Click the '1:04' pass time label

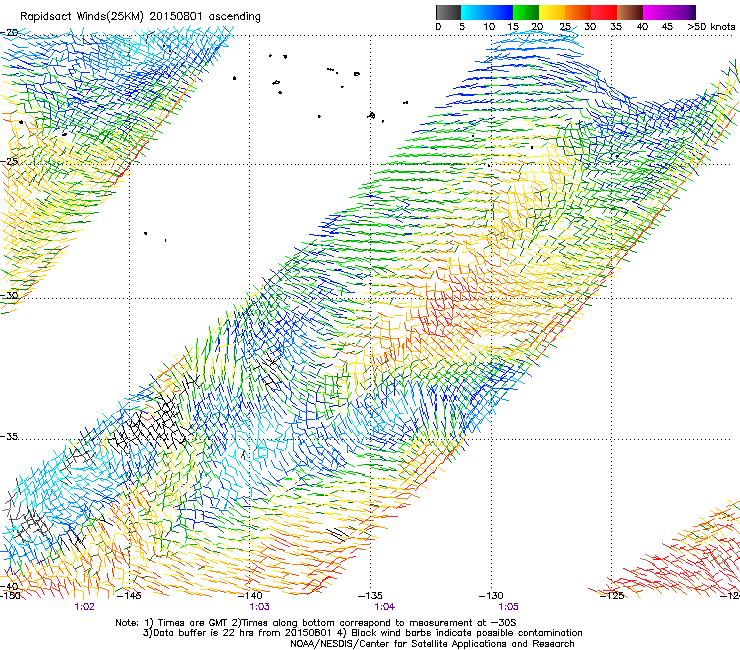click(385, 607)
